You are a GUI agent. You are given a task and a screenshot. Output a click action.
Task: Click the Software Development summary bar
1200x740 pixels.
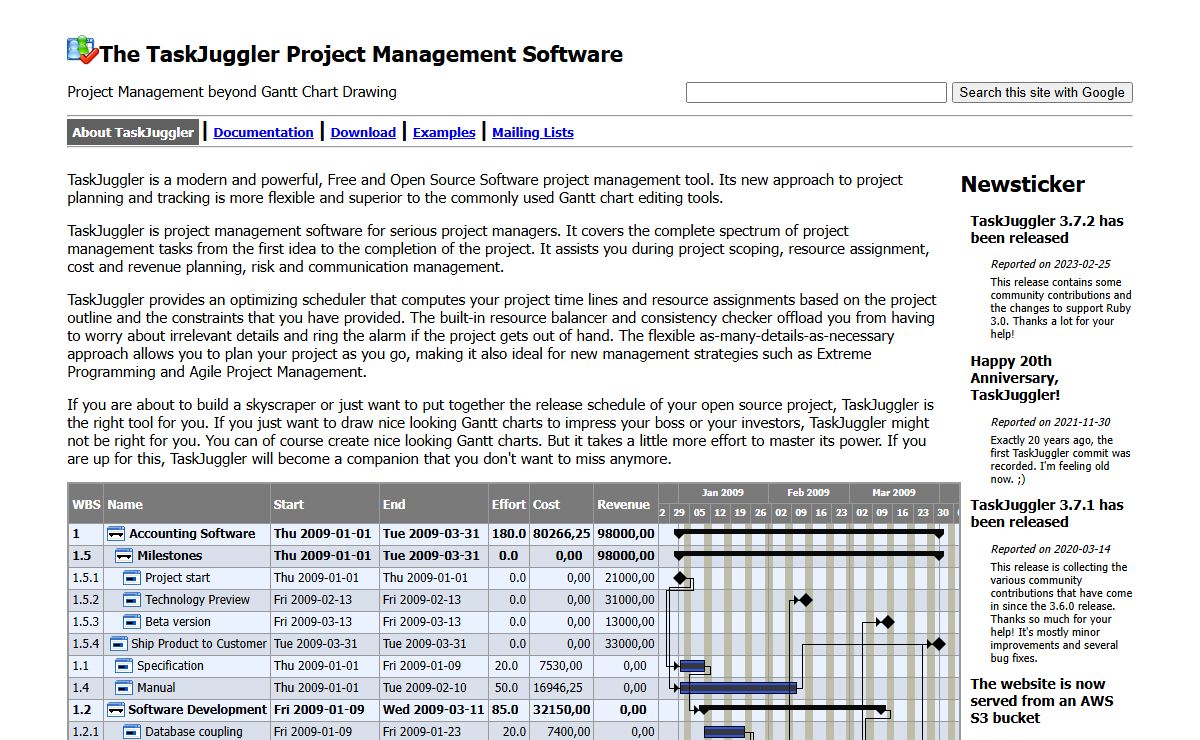[x=793, y=709]
